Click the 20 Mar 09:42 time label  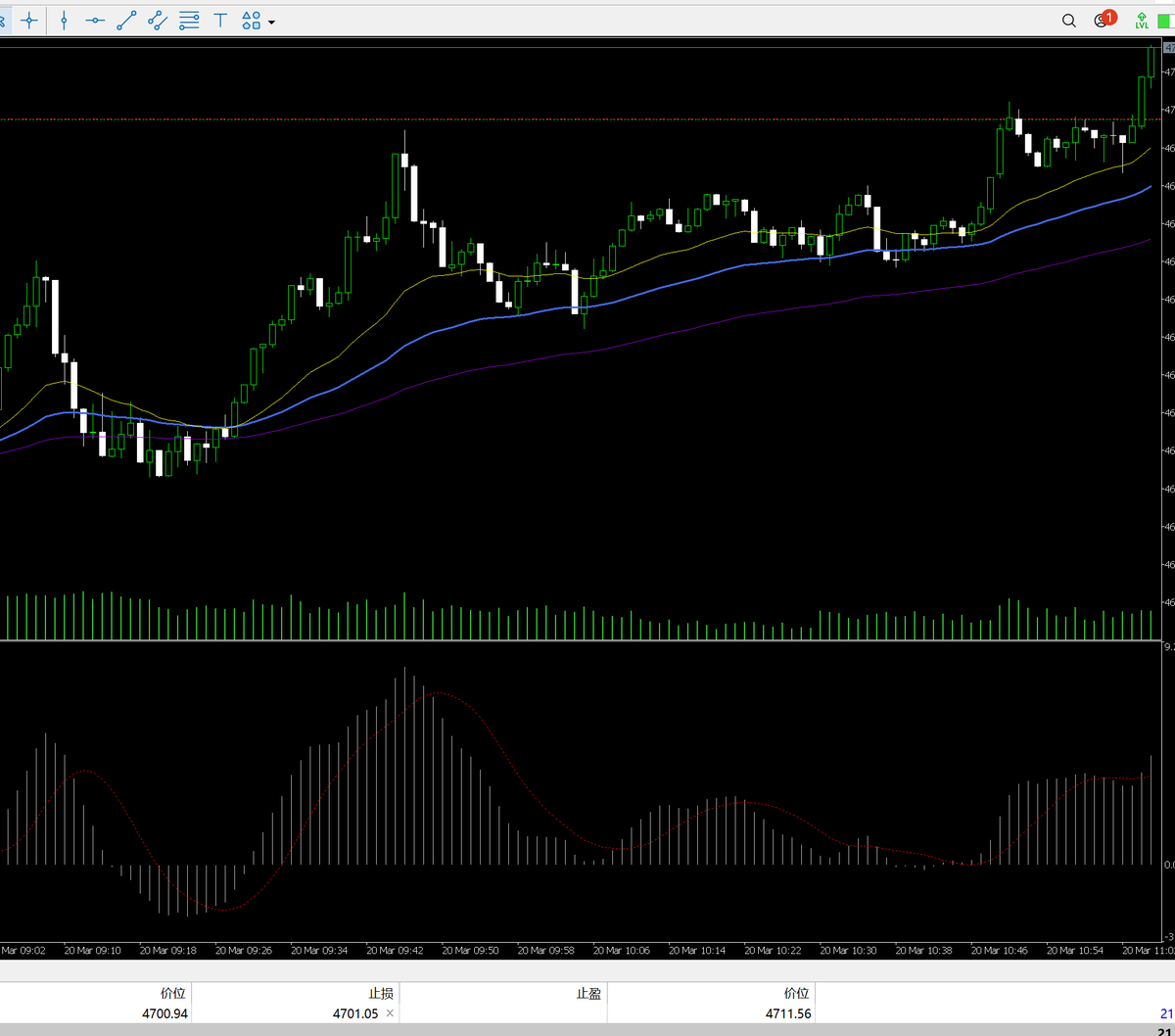click(x=395, y=950)
